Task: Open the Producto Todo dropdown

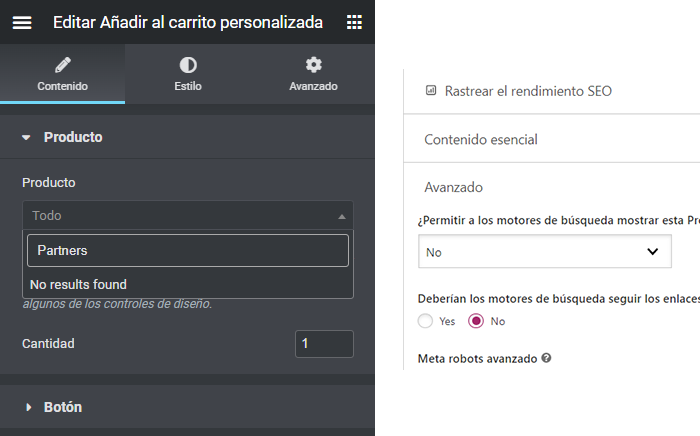Action: point(187,215)
